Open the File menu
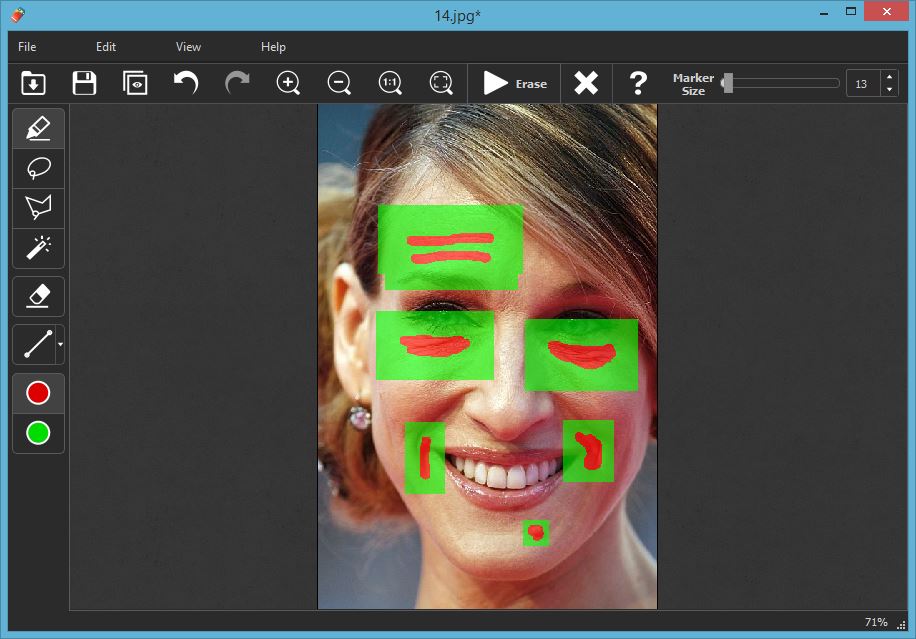This screenshot has height=639, width=916. point(26,46)
